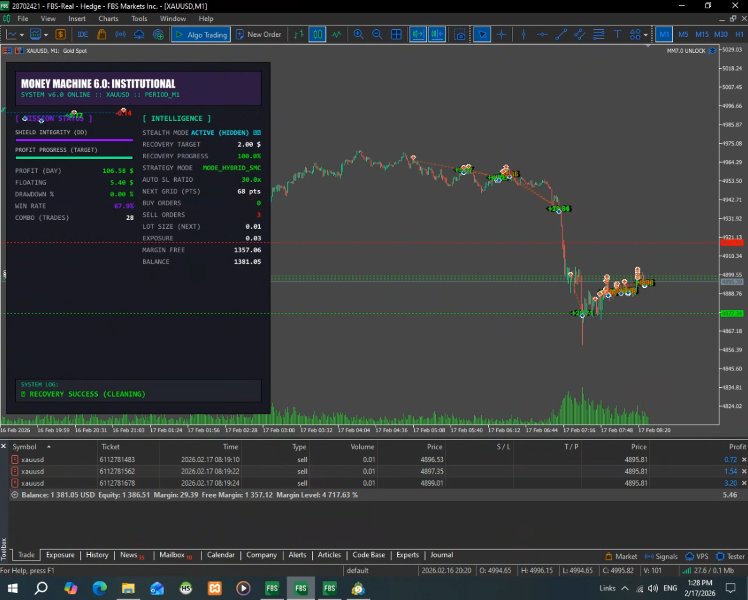Select the trendline drawing tool
The width and height of the screenshot is (748, 600).
tap(561, 34)
